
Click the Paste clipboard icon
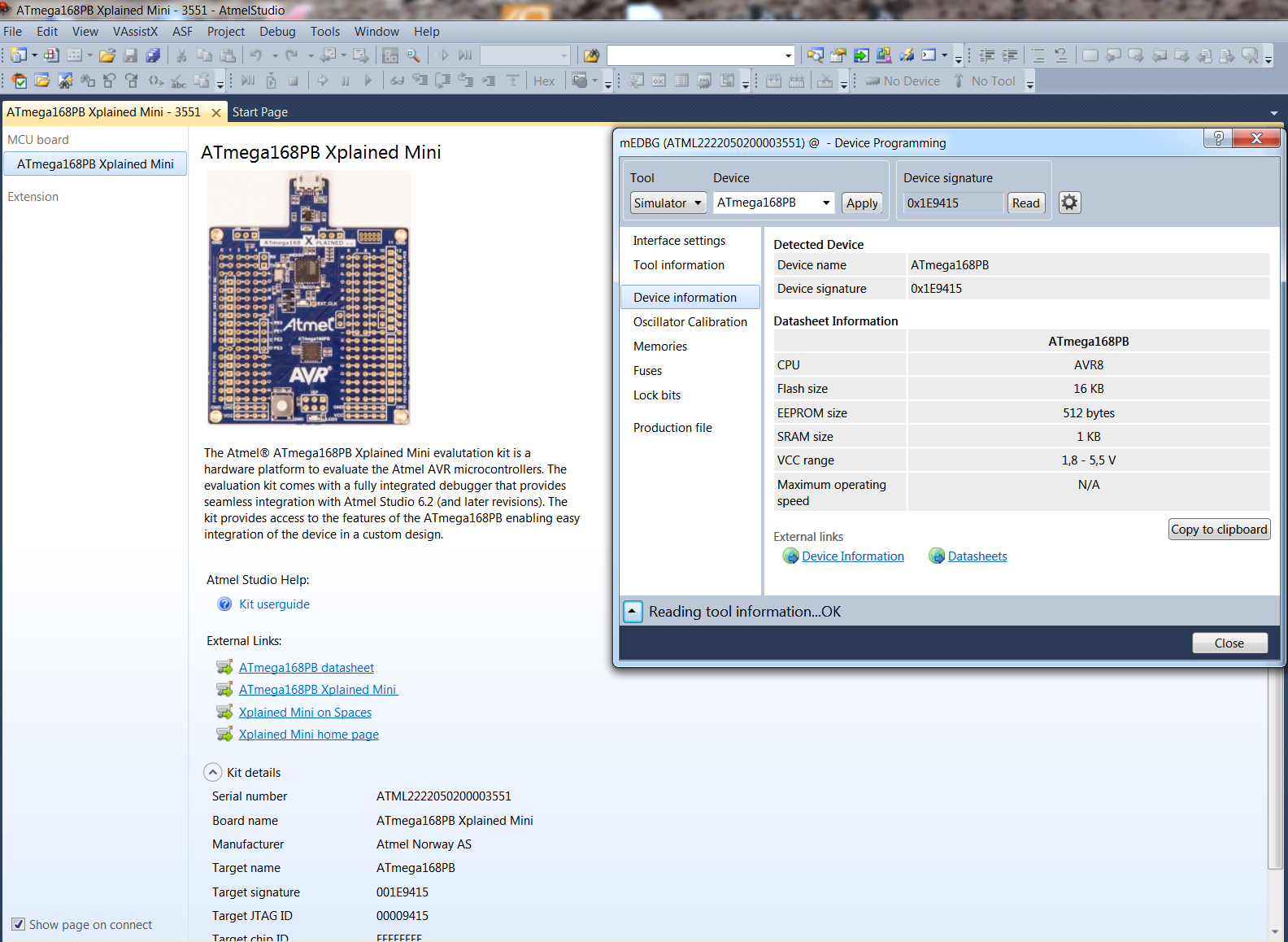[228, 55]
